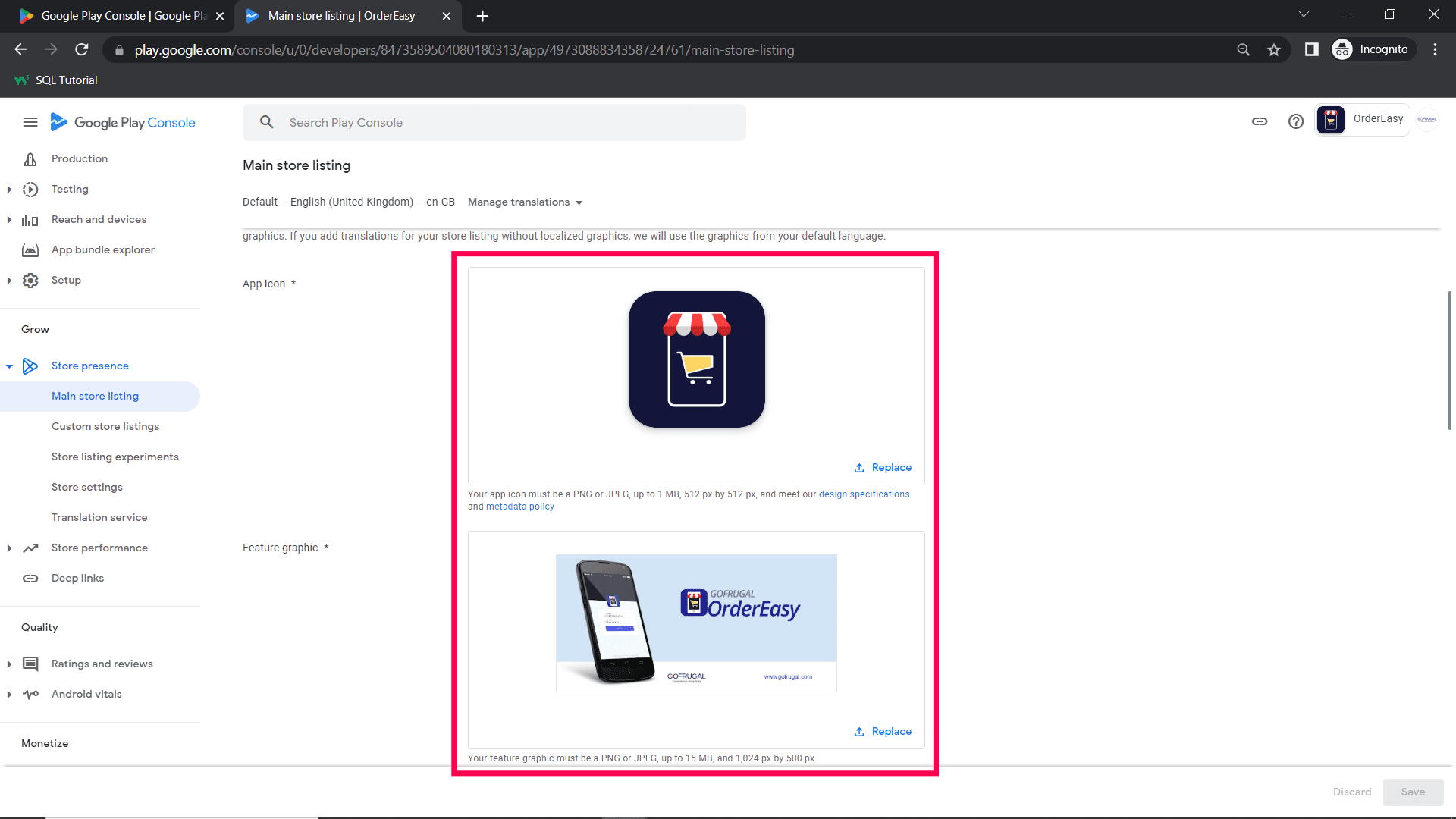Switch to Google Play Console browser tab
This screenshot has width=1456, height=819.
(x=121, y=16)
